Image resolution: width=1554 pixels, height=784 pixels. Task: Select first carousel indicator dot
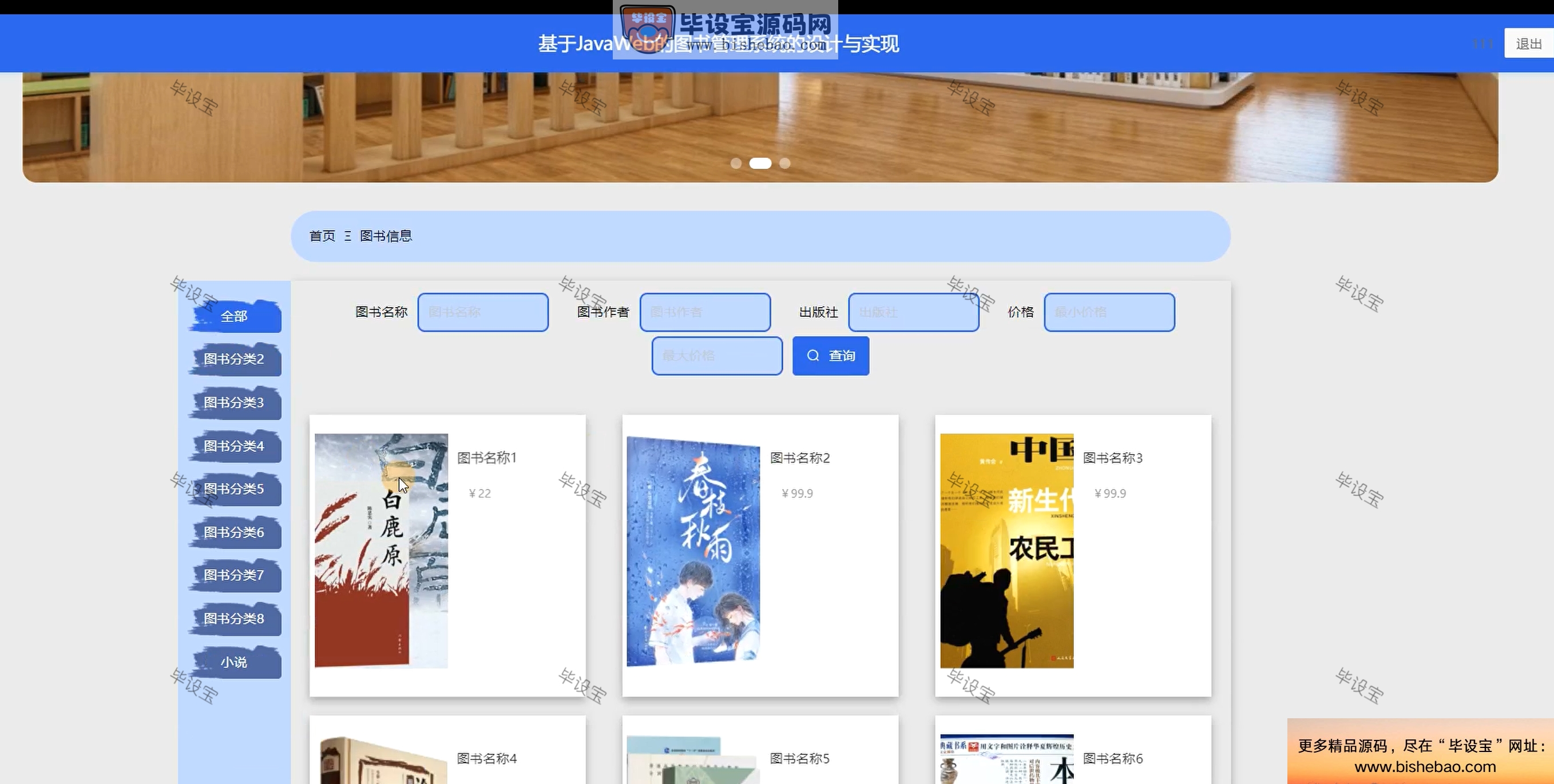point(736,164)
